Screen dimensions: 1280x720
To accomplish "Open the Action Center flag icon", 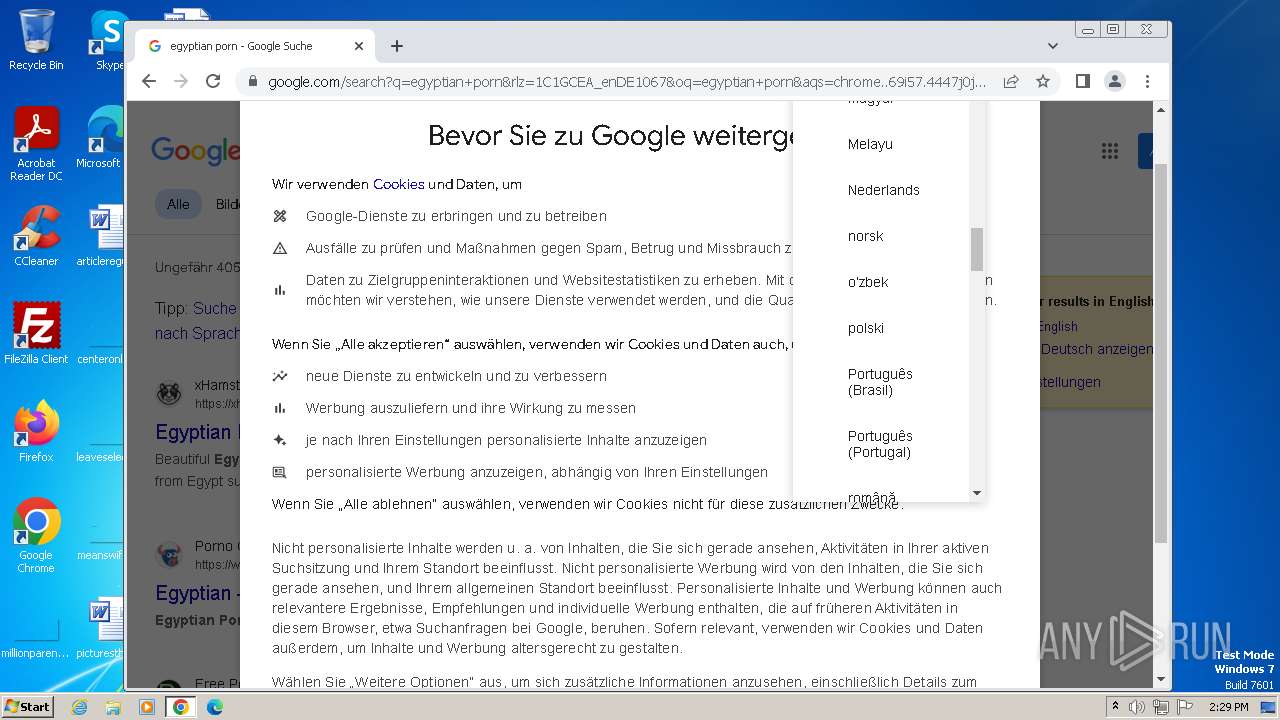I will click(x=1185, y=707).
